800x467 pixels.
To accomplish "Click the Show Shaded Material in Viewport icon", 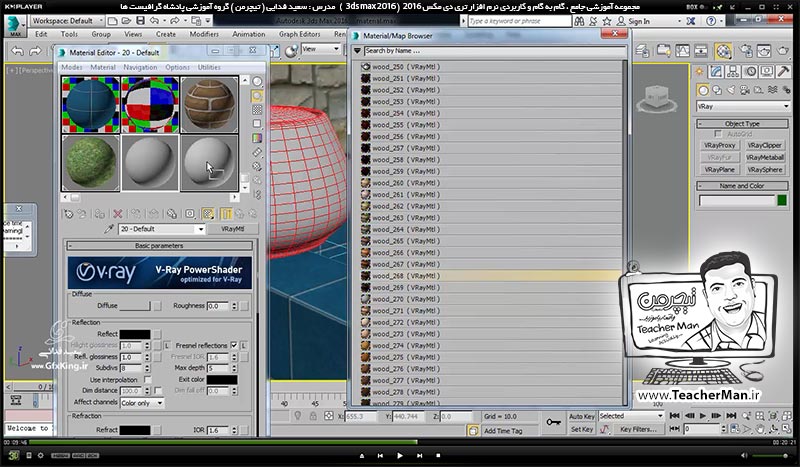I will (208, 214).
